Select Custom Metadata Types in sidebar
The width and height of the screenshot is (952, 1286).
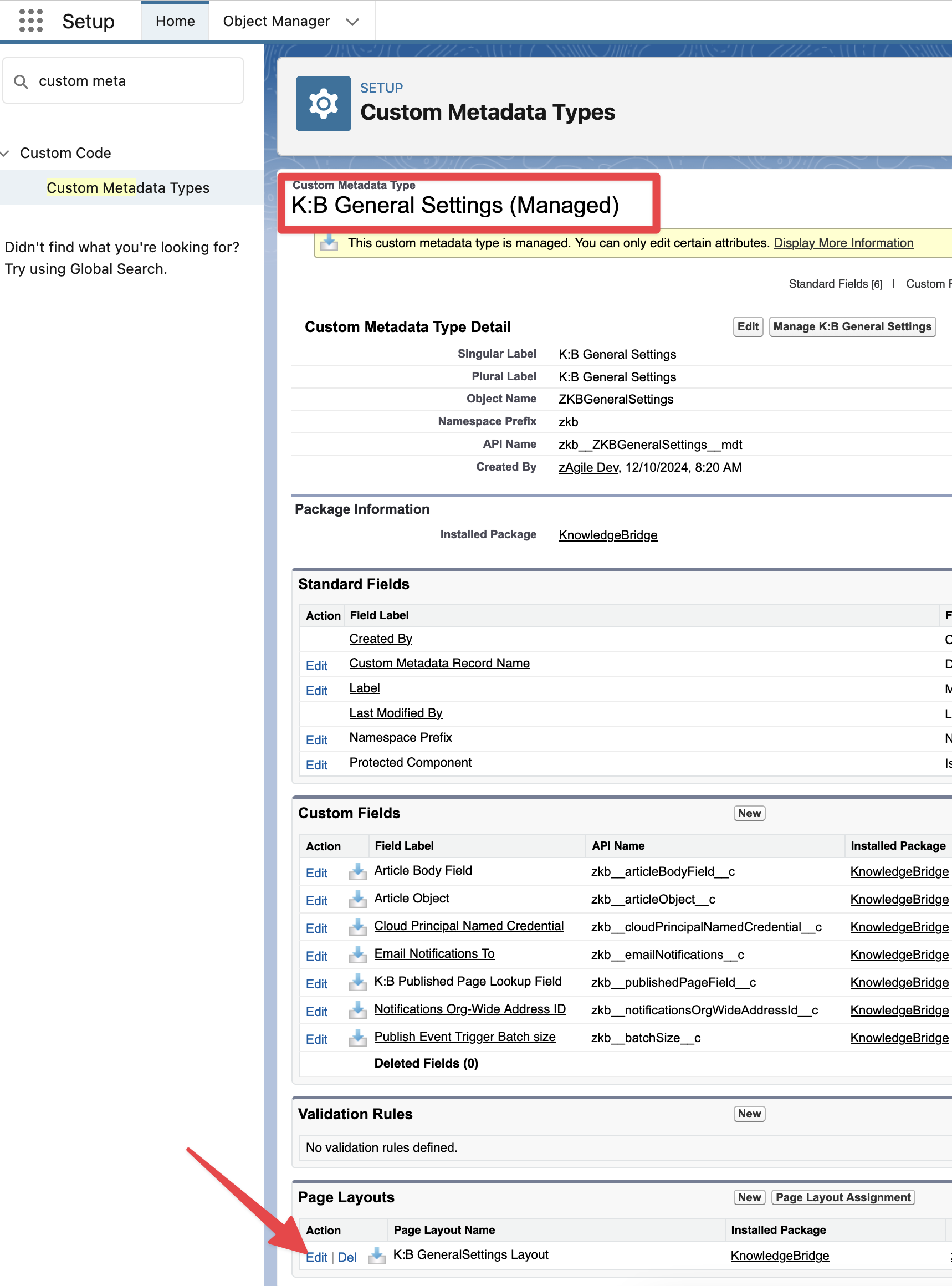coord(128,188)
